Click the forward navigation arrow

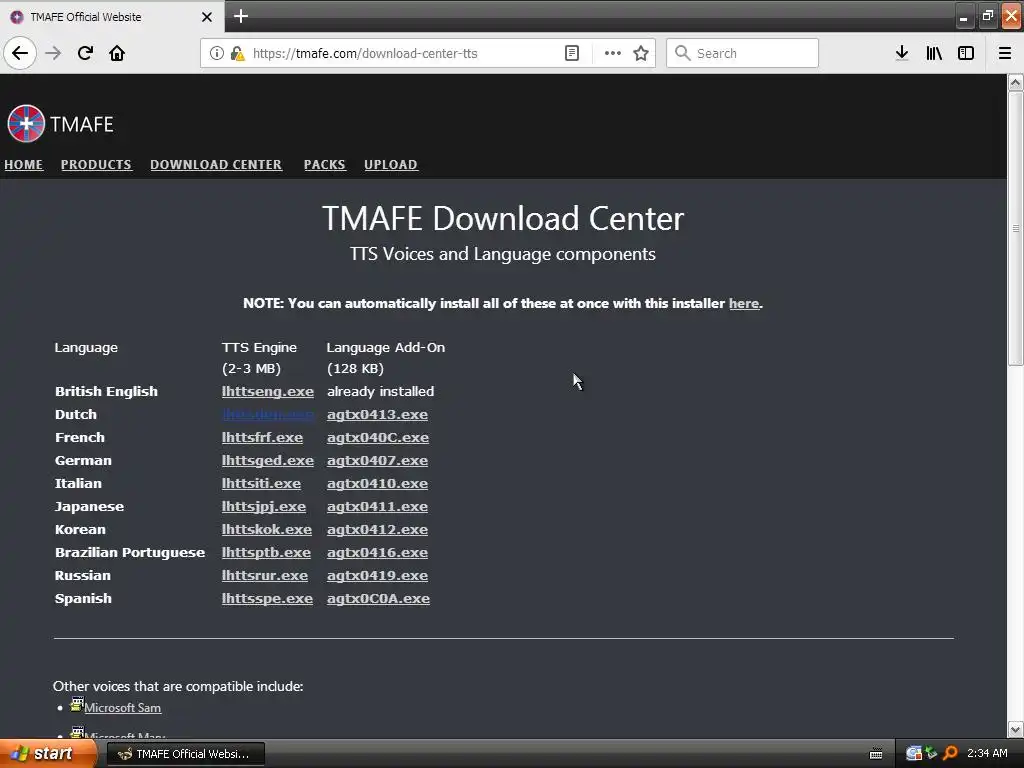53,53
